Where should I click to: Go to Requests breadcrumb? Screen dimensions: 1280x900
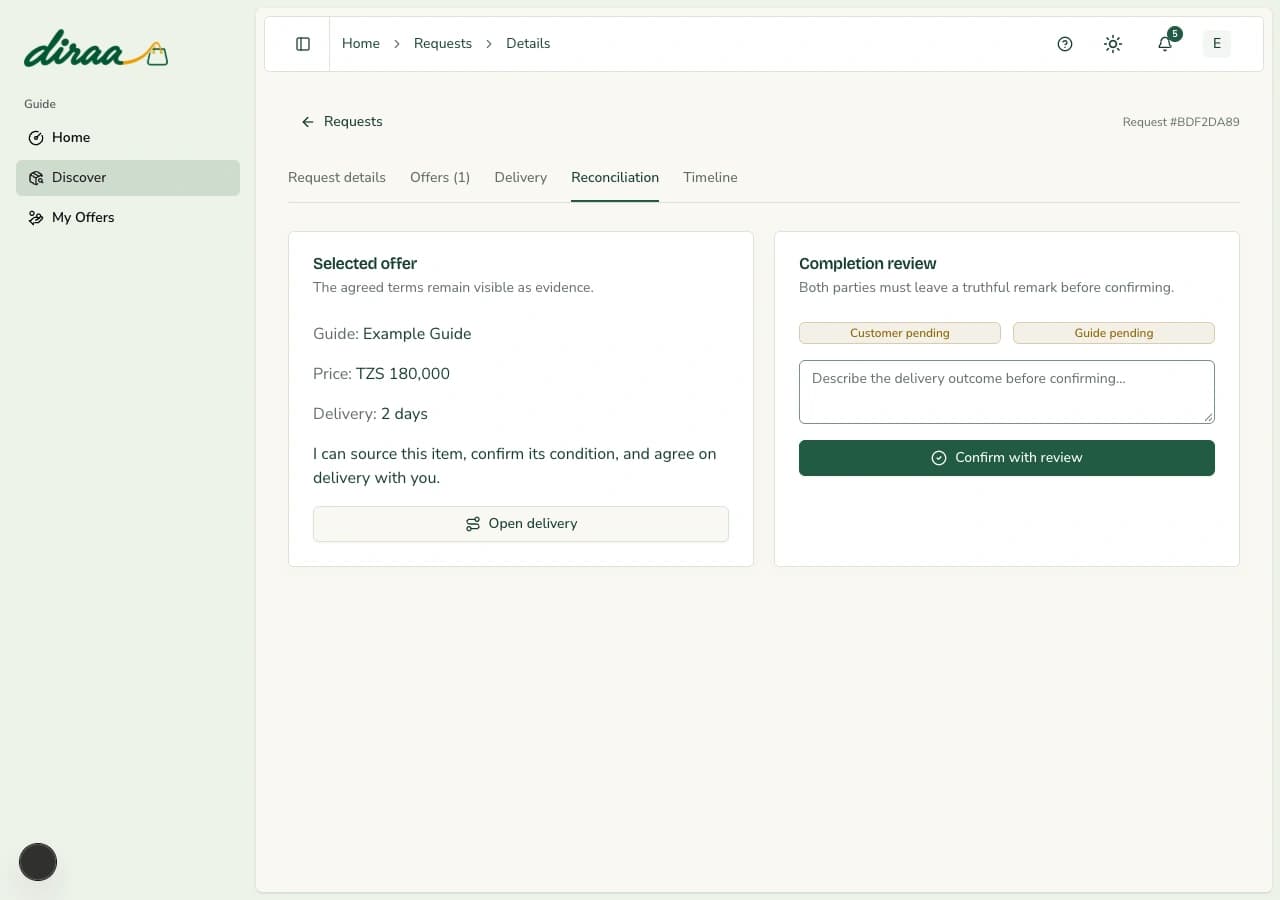coord(443,44)
